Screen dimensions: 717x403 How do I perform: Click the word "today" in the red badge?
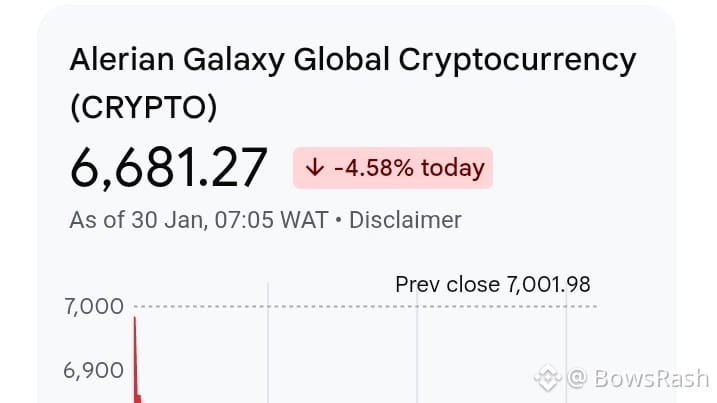pos(452,167)
